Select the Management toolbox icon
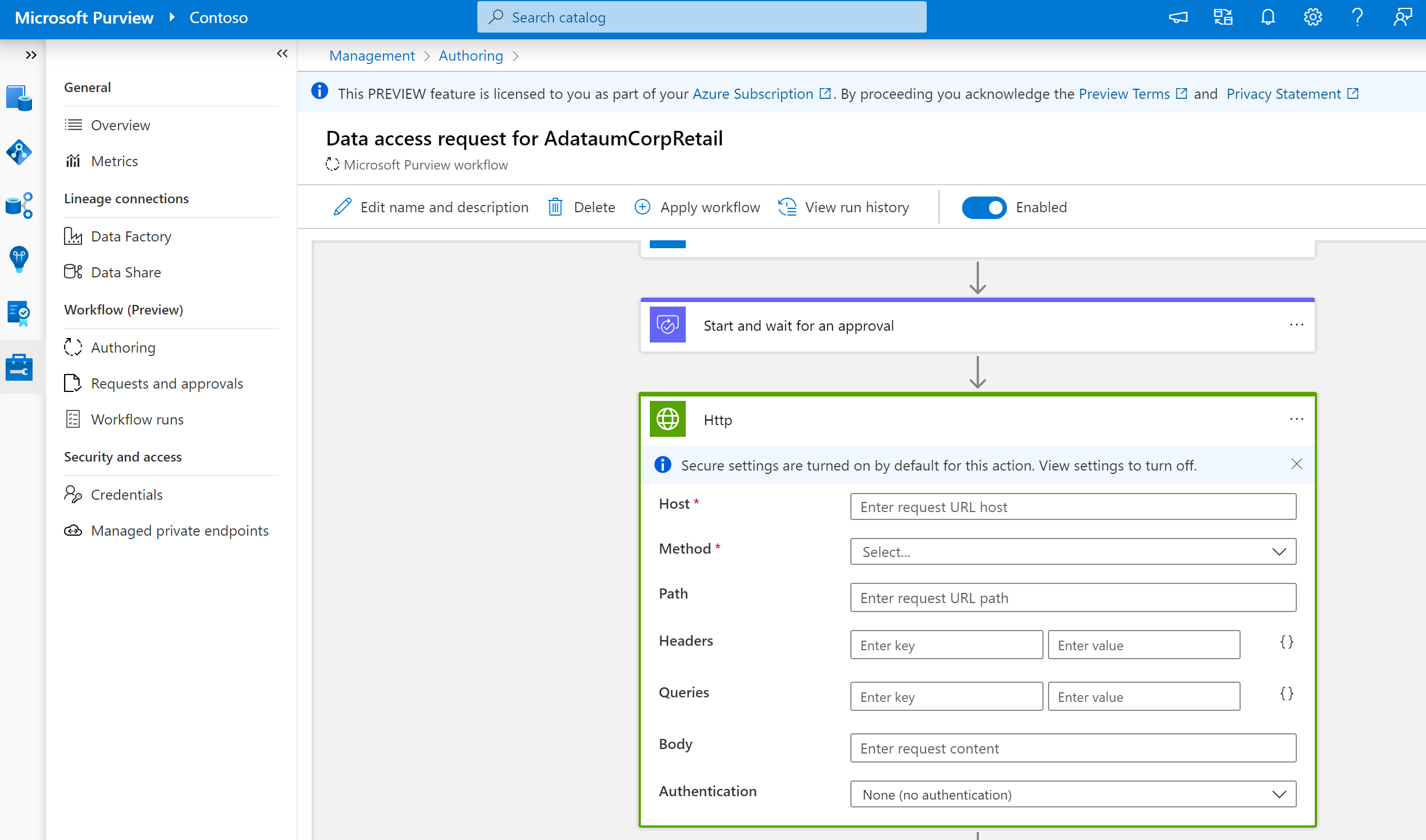 pyautogui.click(x=19, y=367)
